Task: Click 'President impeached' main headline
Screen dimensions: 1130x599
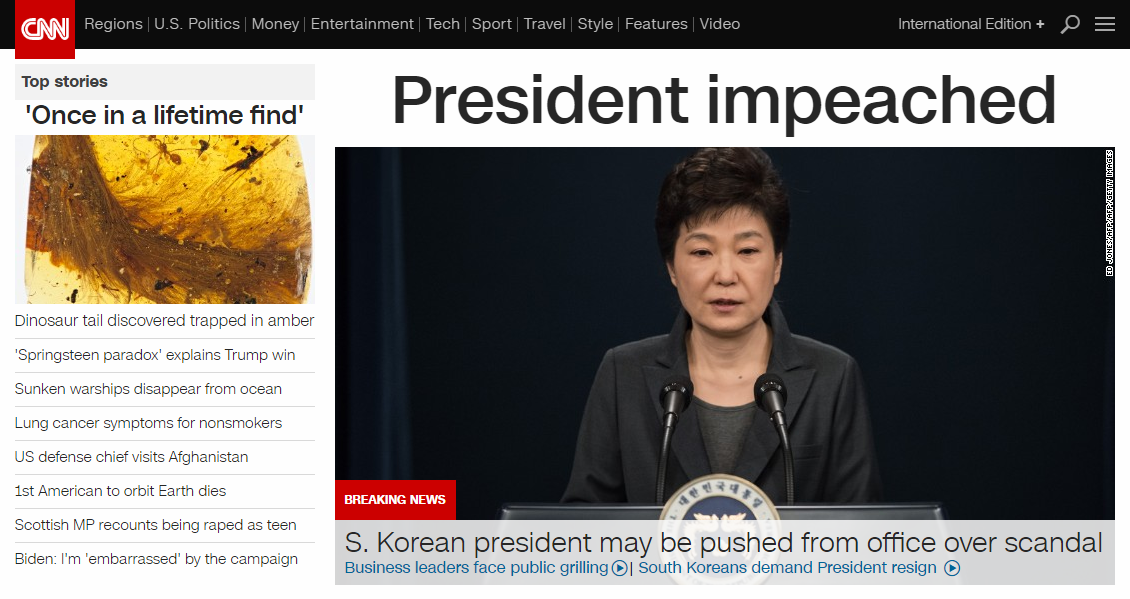Action: (724, 101)
